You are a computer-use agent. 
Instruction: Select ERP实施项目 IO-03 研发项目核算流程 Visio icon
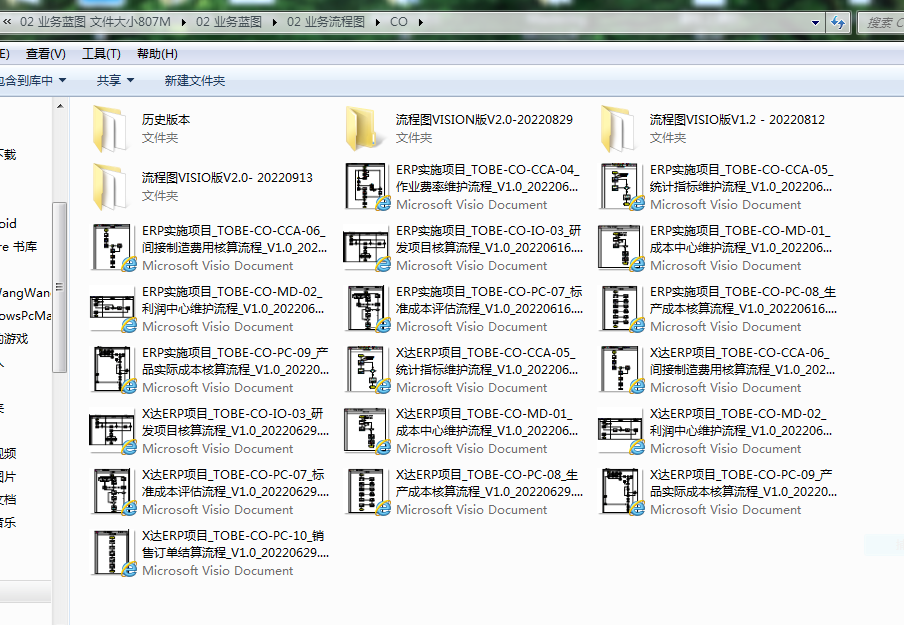point(366,248)
